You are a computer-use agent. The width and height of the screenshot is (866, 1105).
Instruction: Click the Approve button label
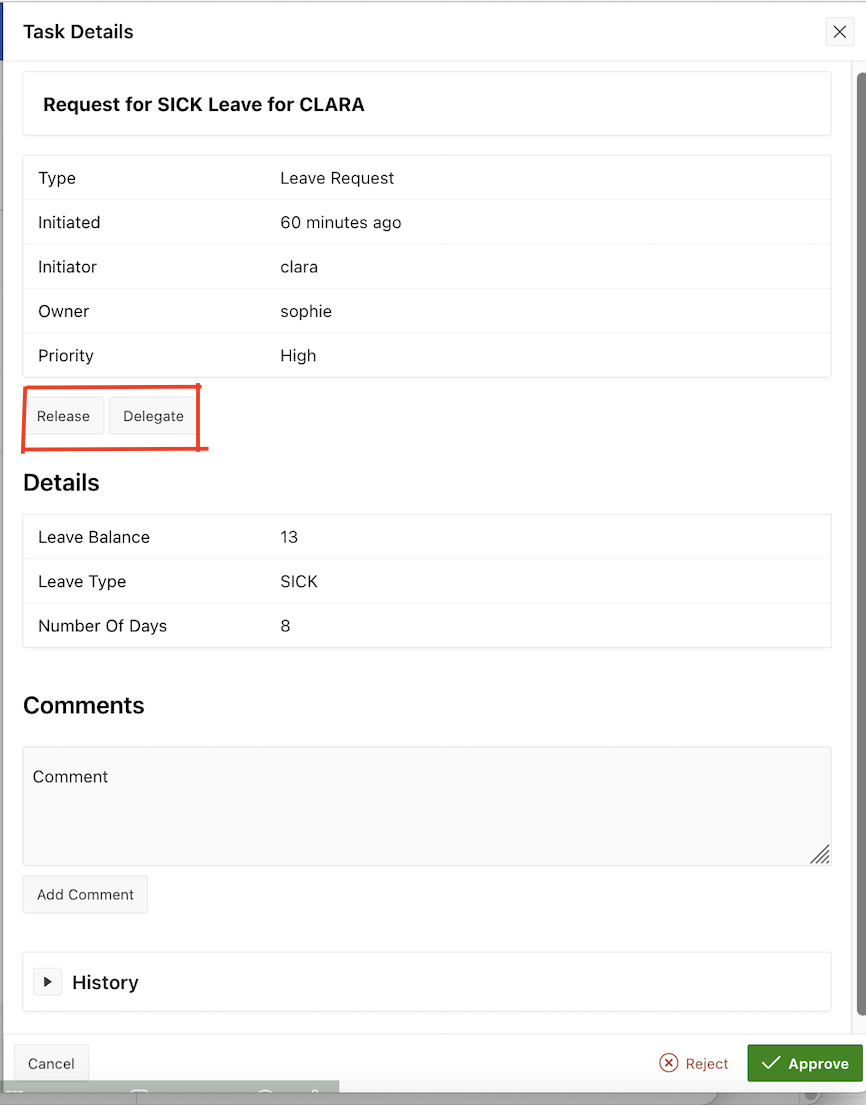click(818, 1064)
